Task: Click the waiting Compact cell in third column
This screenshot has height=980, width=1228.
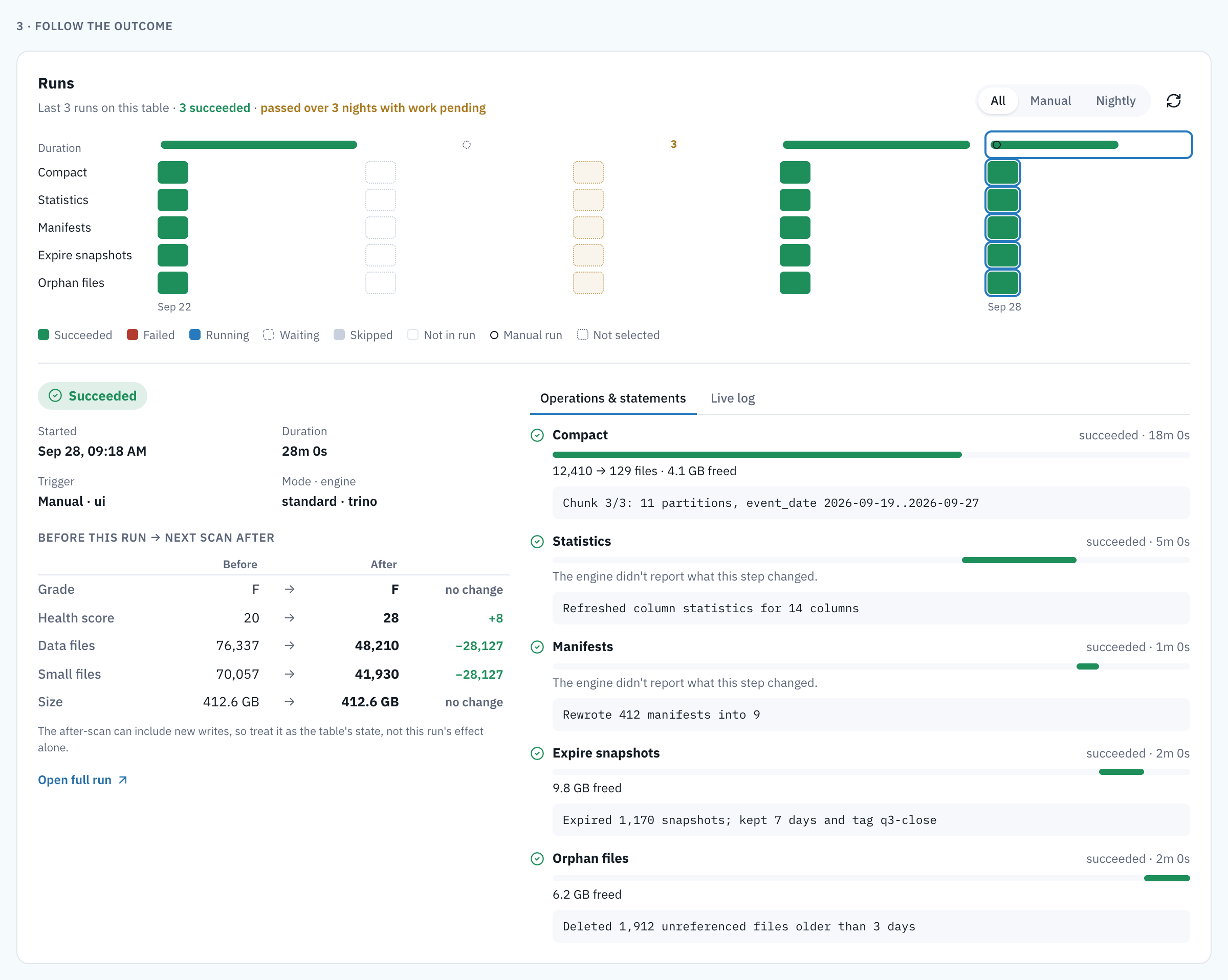Action: coord(588,172)
